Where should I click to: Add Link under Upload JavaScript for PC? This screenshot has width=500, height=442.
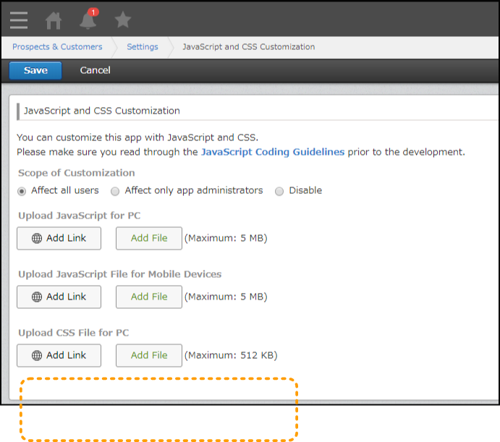59,238
